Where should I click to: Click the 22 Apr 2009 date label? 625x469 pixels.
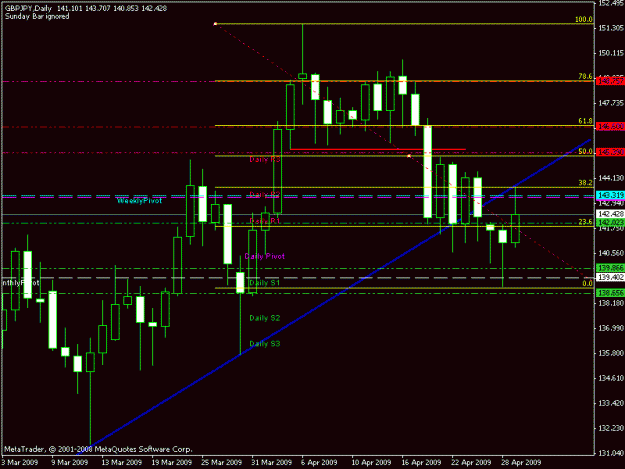click(471, 462)
